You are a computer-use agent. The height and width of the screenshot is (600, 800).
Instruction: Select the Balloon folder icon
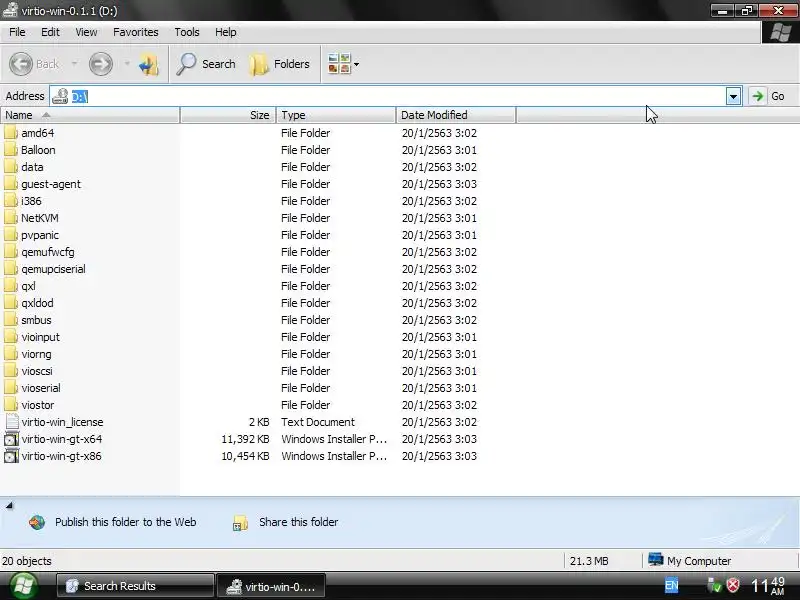coord(11,150)
